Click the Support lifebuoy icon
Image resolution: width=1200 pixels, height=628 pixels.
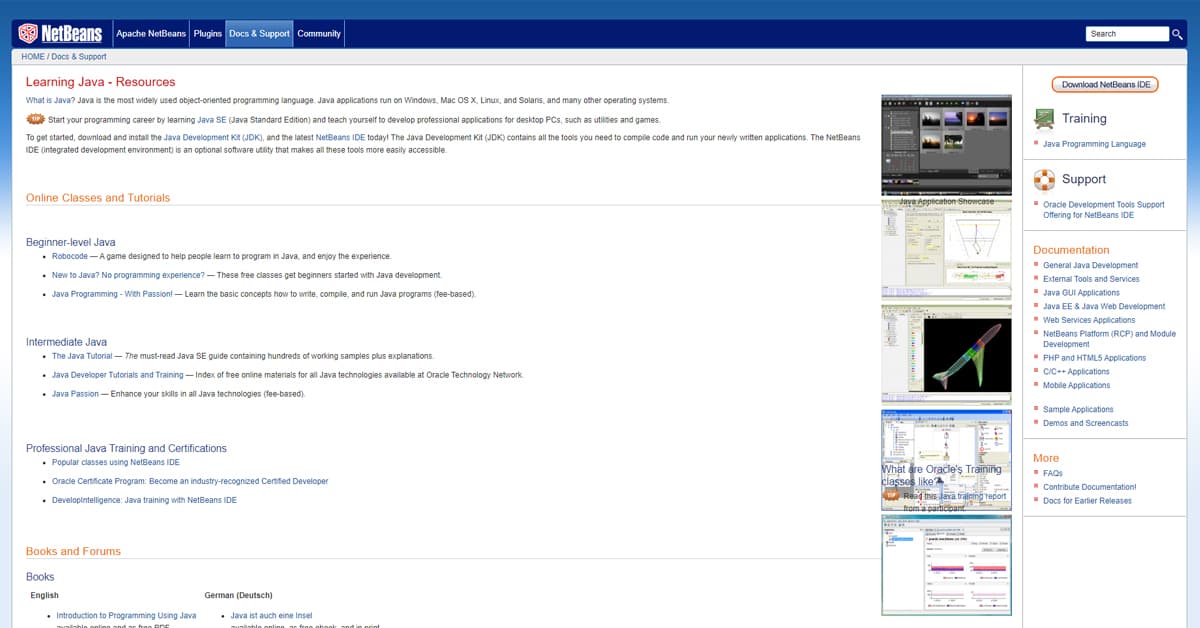(x=1044, y=179)
